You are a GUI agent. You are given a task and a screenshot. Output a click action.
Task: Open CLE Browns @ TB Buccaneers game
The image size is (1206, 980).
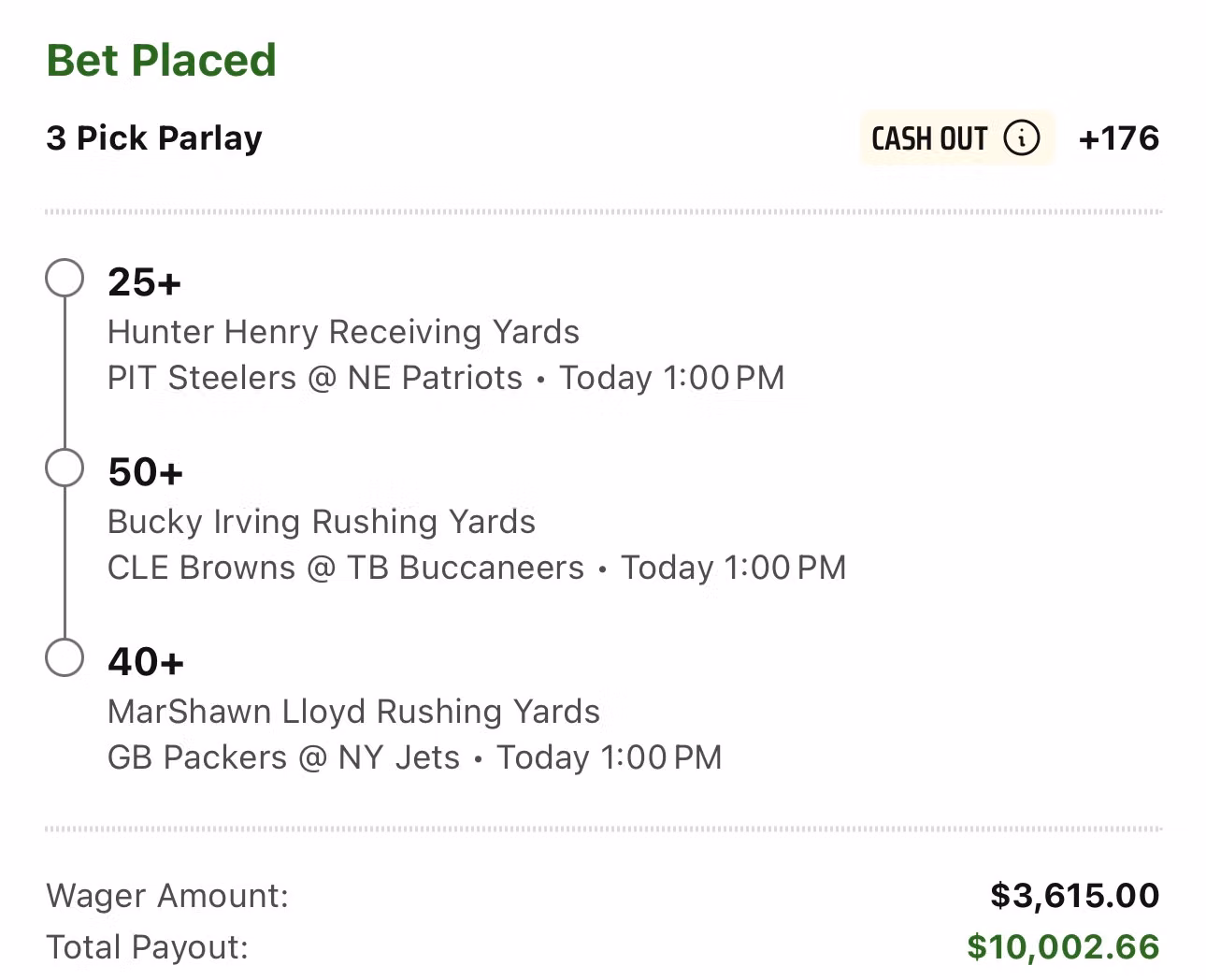click(x=346, y=568)
